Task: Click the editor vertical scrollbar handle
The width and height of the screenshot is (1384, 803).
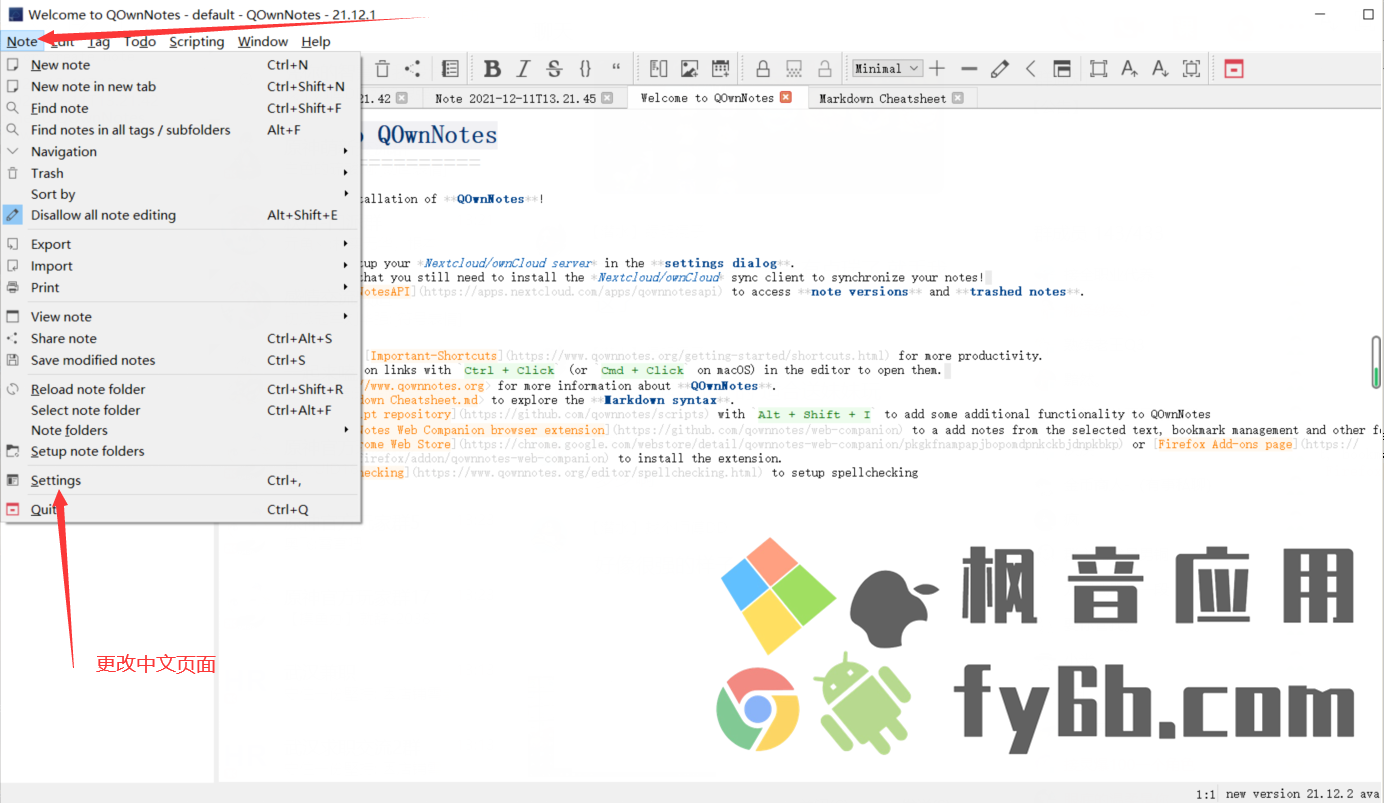Action: pyautogui.click(x=1376, y=362)
